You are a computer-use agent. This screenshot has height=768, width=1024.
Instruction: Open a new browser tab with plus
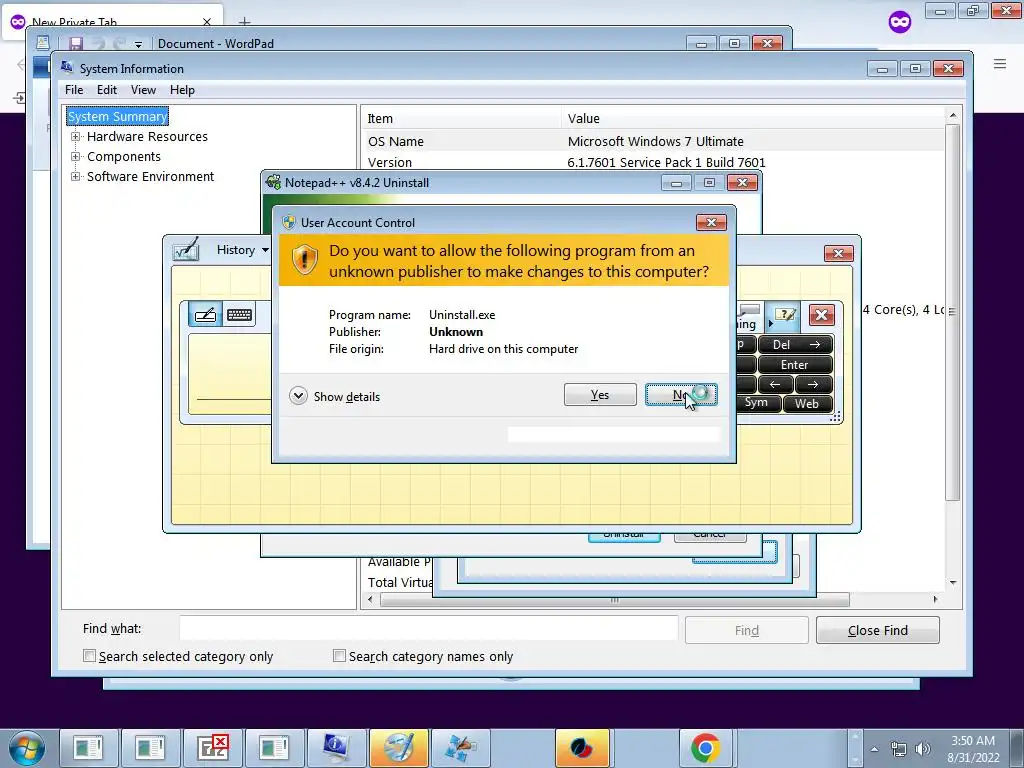(244, 22)
